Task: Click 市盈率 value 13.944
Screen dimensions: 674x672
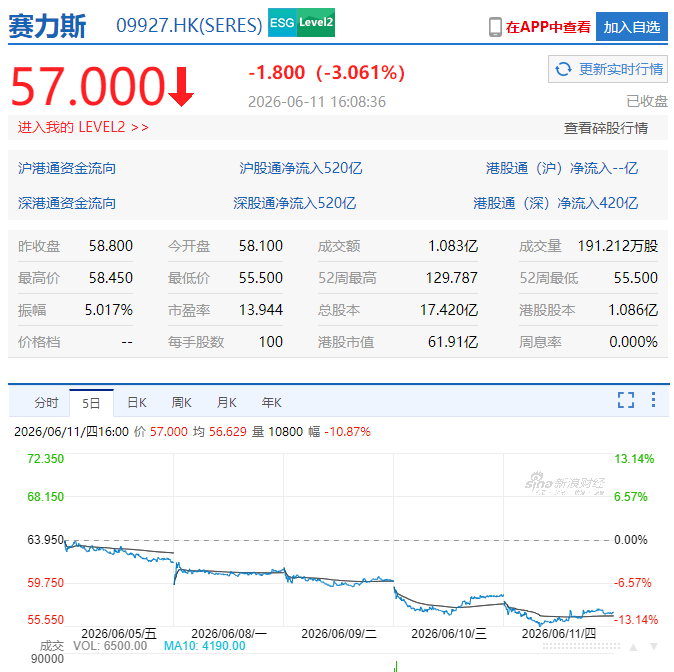Action: pos(261,310)
